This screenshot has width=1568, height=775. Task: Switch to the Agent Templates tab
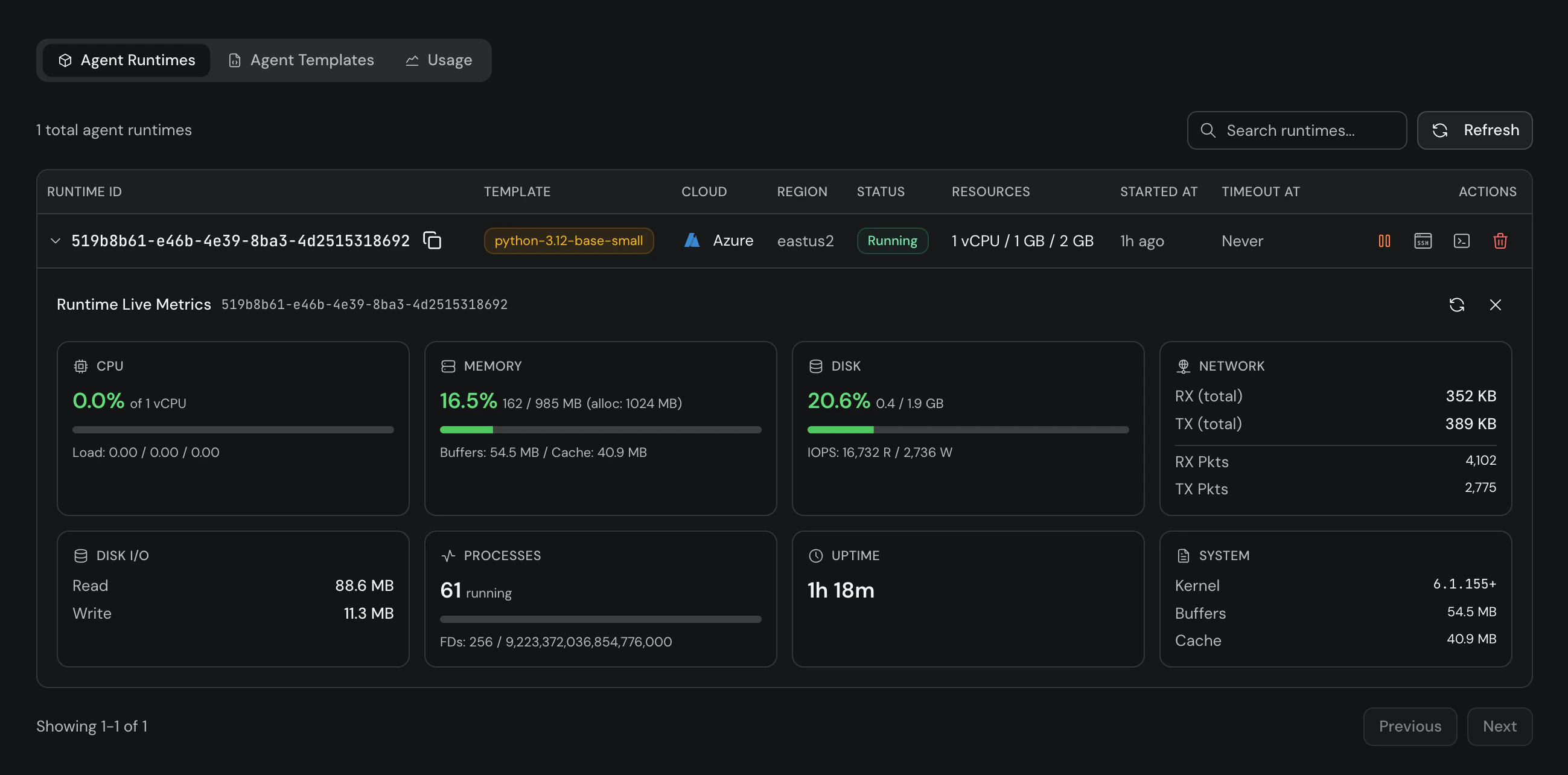click(301, 60)
